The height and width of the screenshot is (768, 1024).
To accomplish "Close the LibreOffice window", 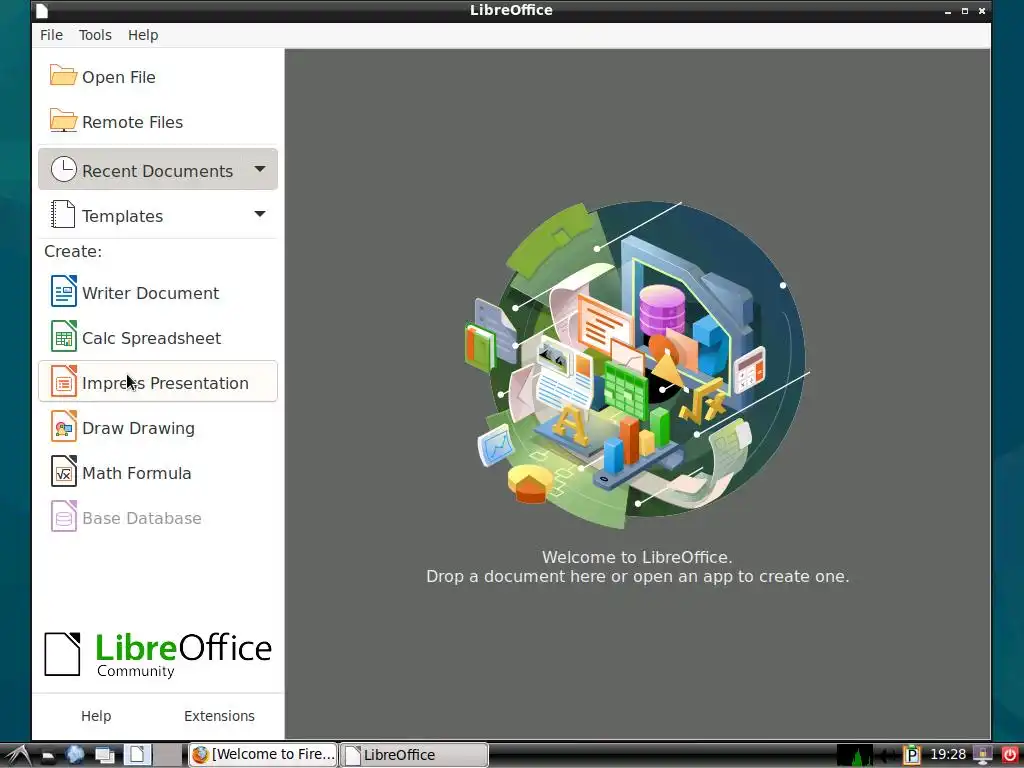I will [982, 11].
